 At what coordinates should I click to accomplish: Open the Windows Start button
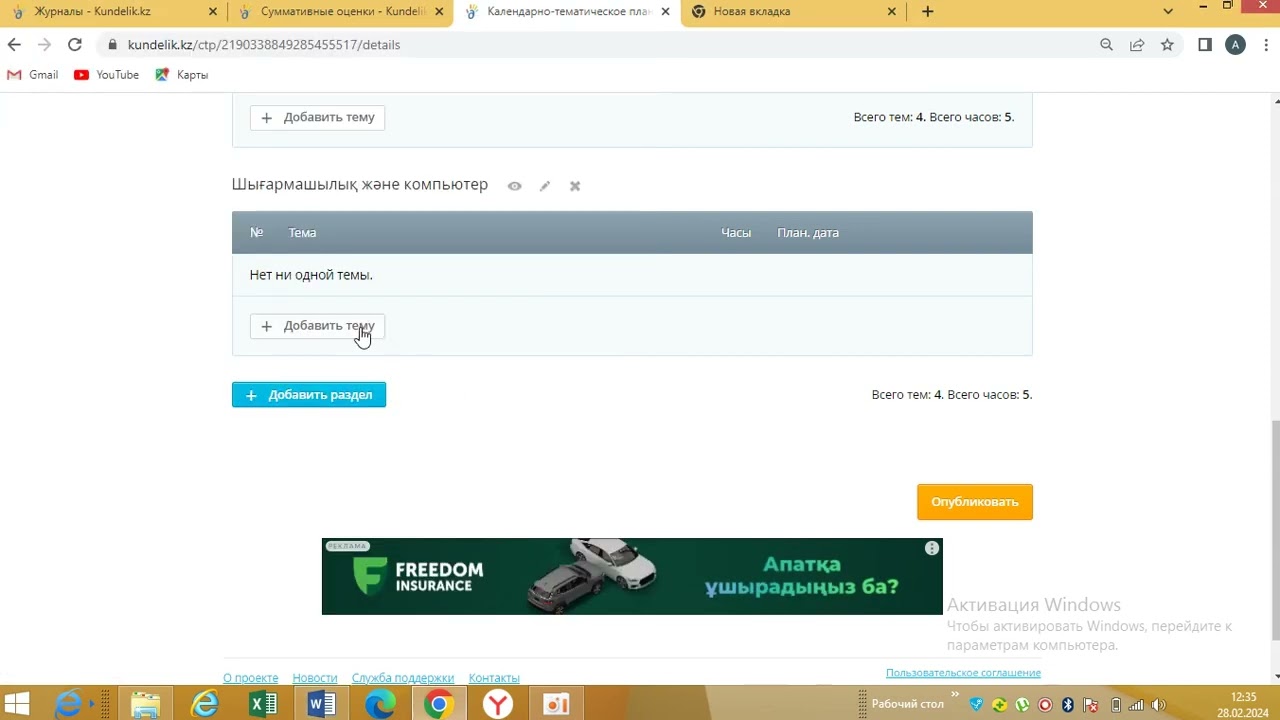(17, 704)
